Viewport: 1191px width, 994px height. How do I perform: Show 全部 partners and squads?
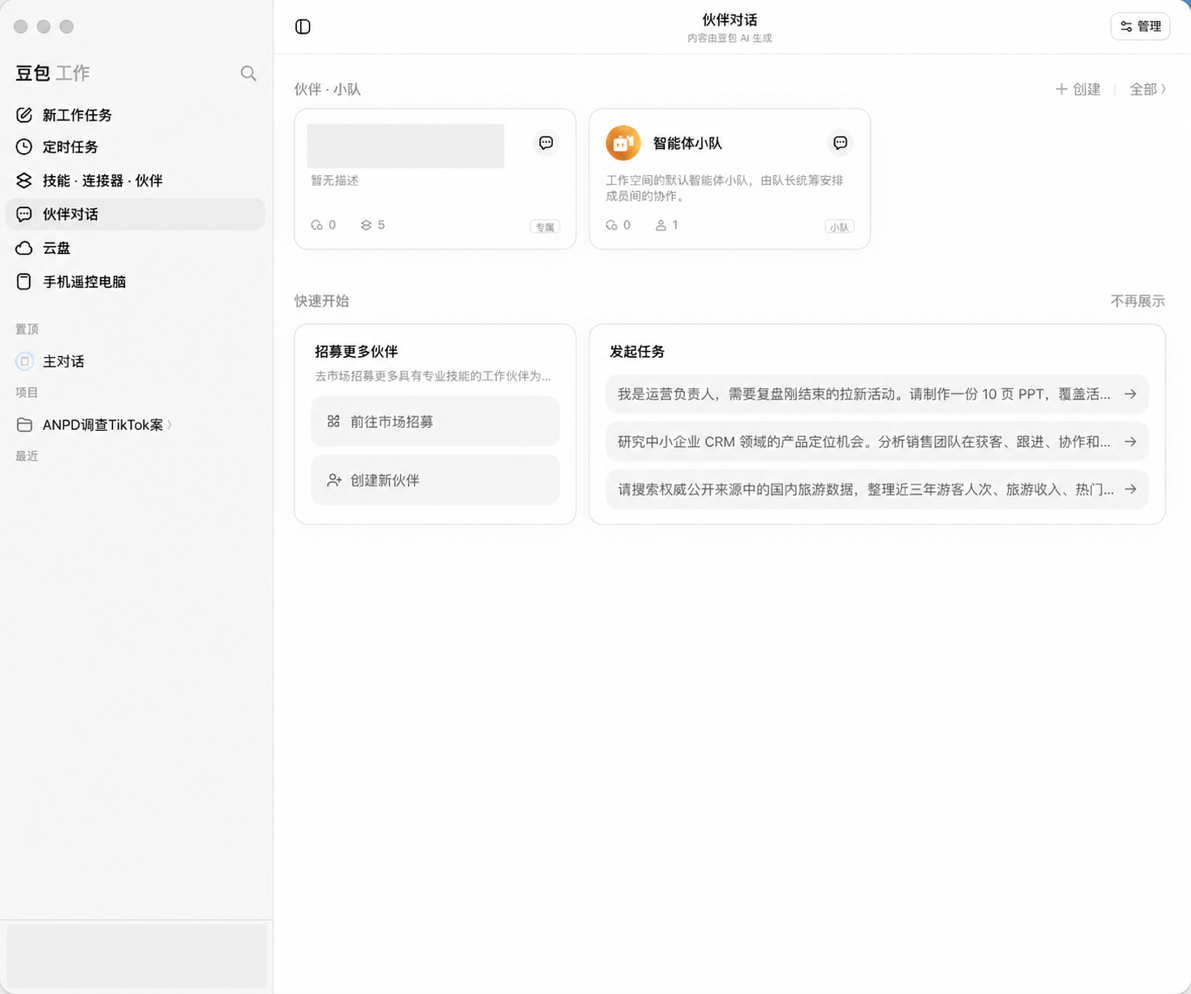(x=1148, y=89)
